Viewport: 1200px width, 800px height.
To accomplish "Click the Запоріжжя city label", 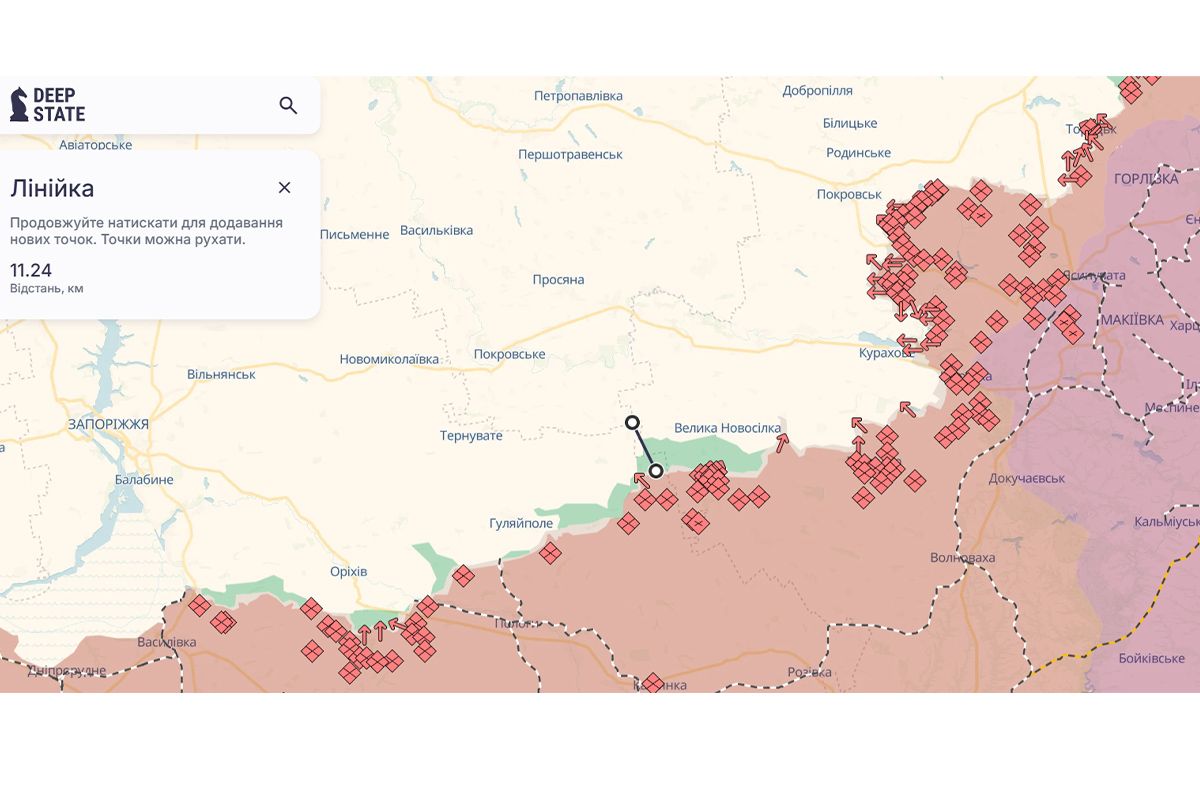I will (108, 424).
